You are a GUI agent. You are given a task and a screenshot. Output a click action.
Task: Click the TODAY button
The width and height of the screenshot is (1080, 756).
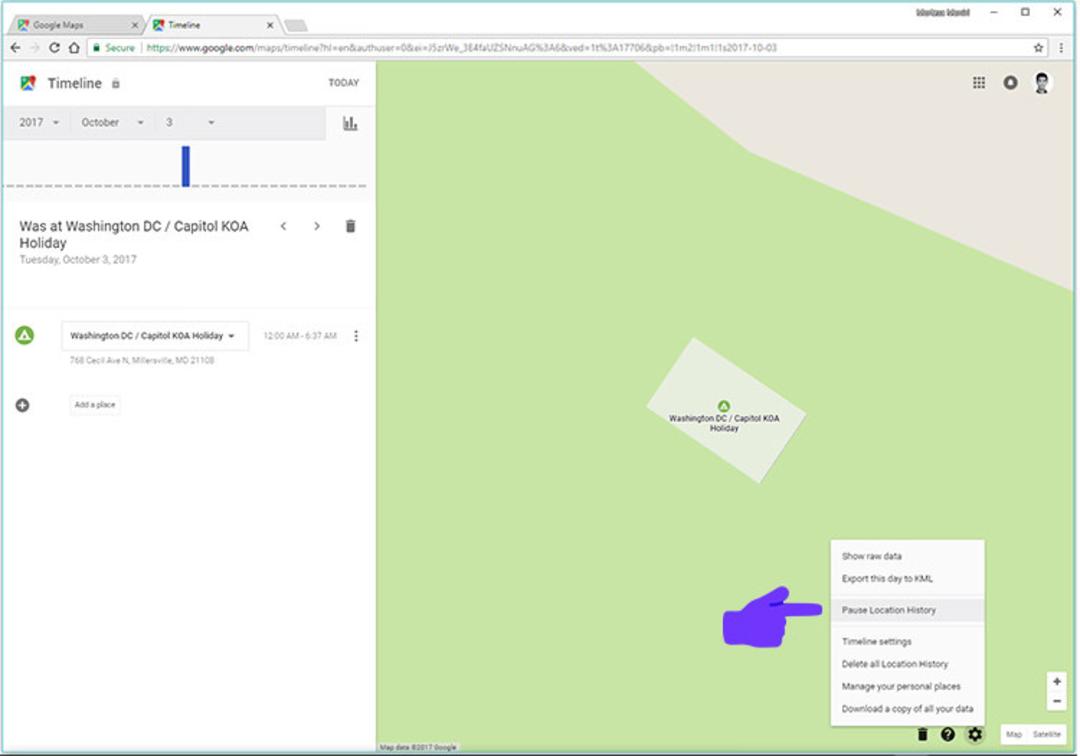pos(343,83)
